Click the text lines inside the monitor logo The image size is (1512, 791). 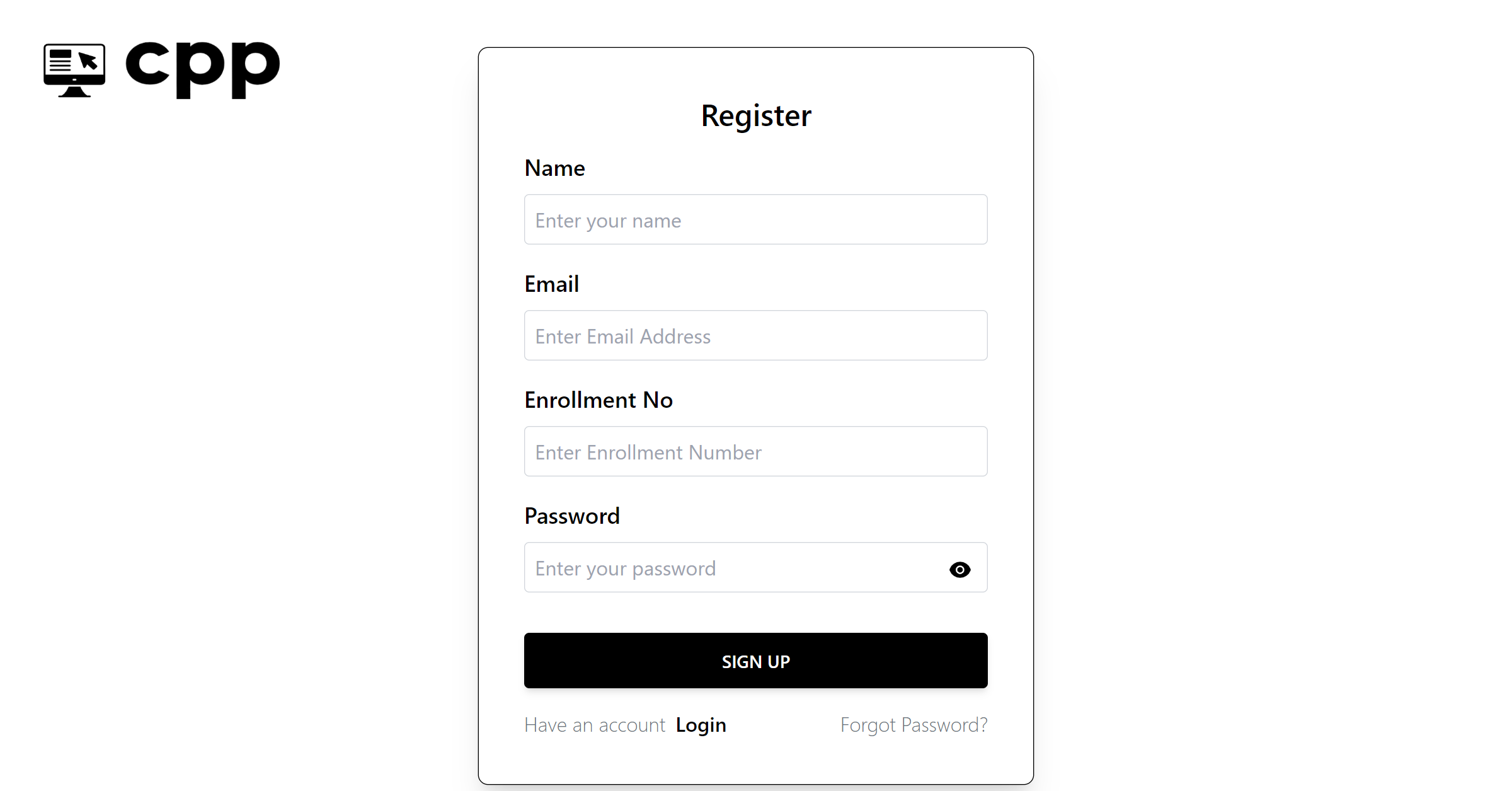(x=61, y=61)
